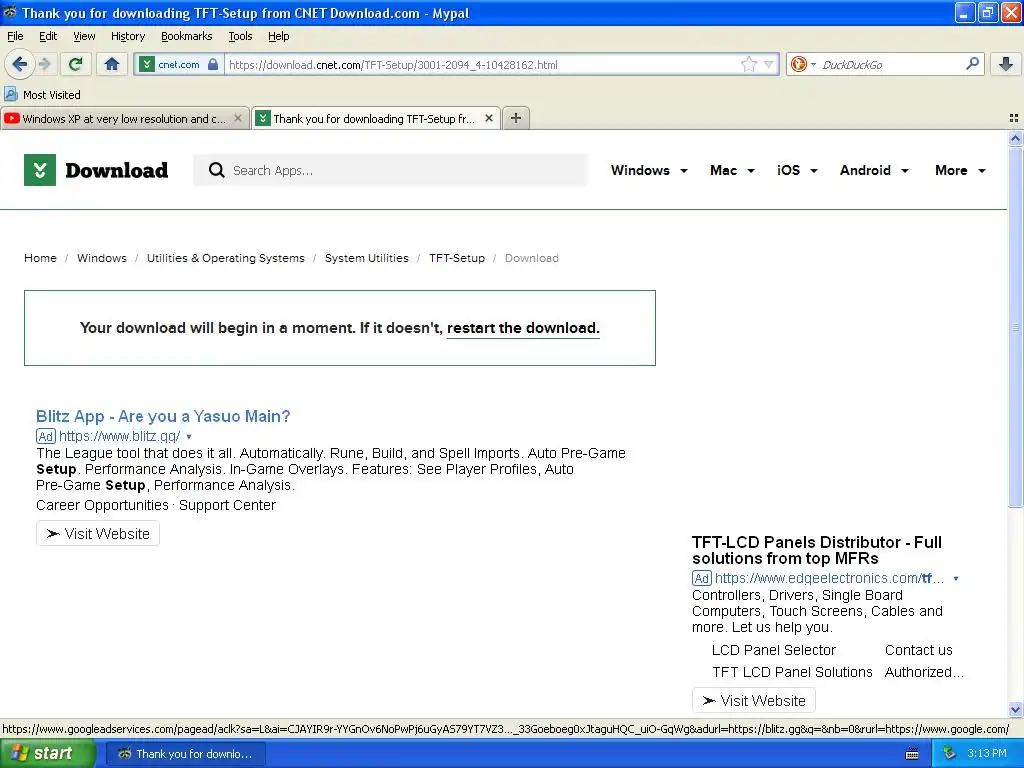Open a new tab with plus button
1024x768 pixels.
(x=516, y=118)
